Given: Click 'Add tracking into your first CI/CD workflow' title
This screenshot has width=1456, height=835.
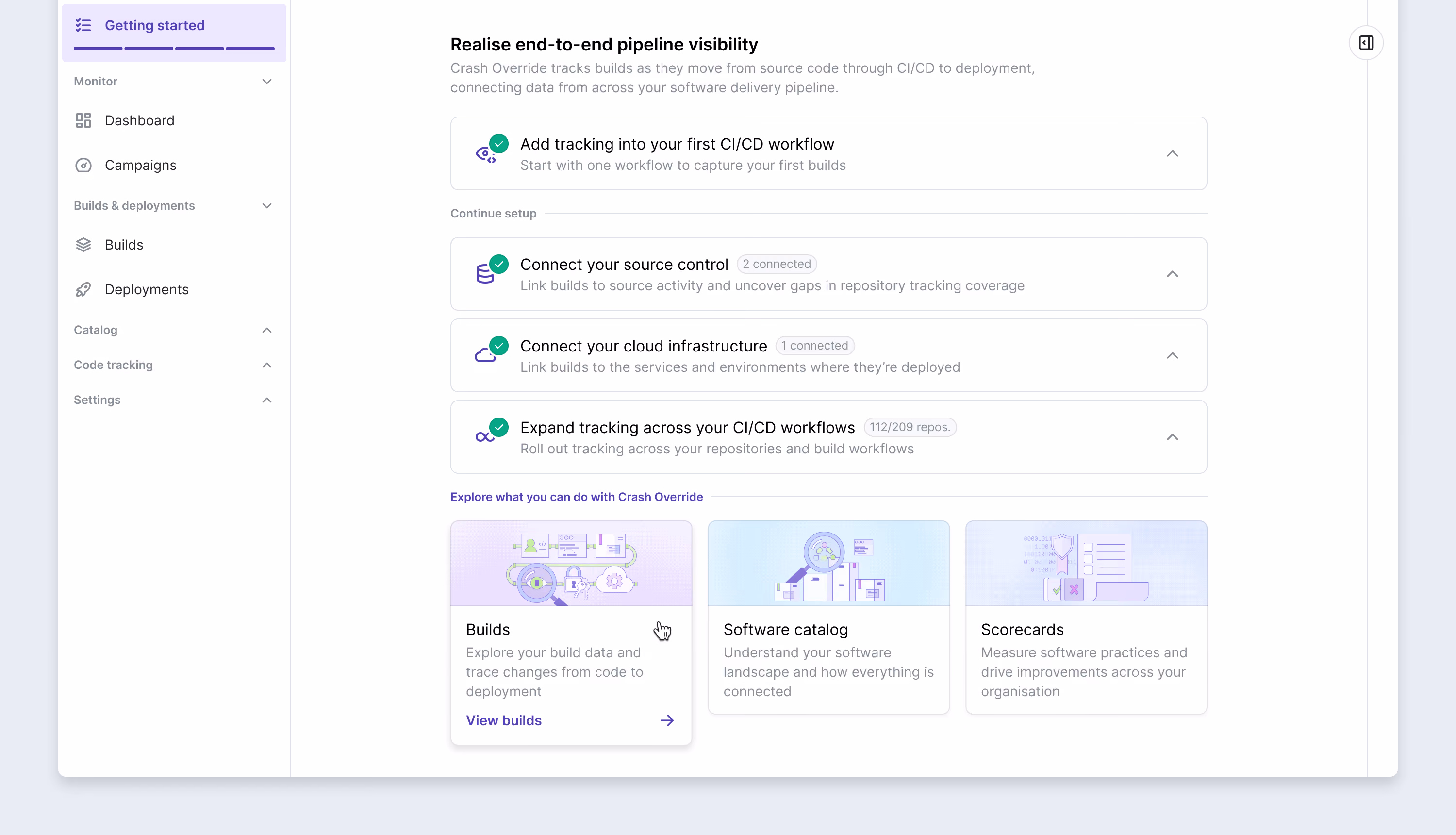Looking at the screenshot, I should click(677, 144).
